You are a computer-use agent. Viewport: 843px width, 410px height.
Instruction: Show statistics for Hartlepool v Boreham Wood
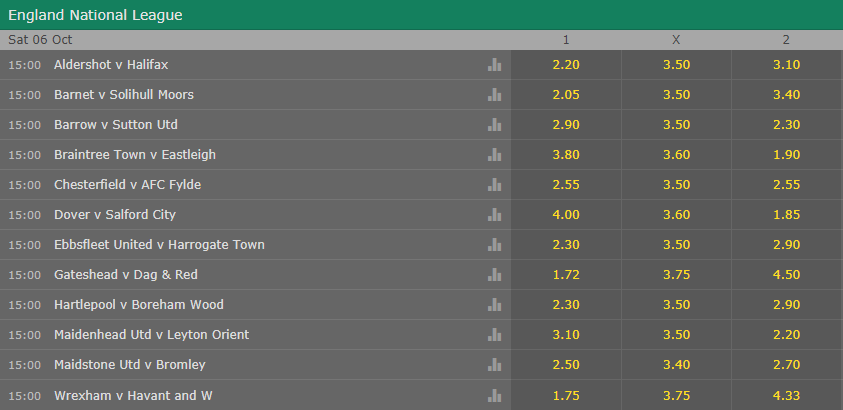pyautogui.click(x=494, y=305)
